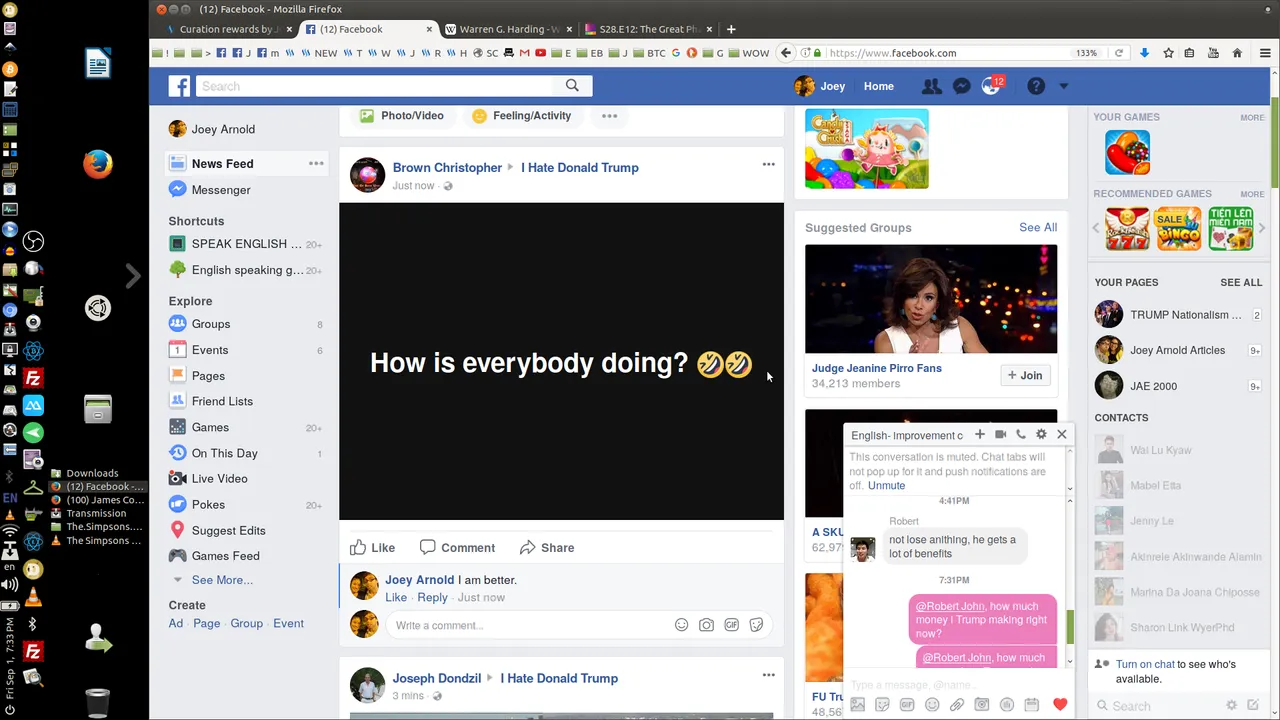Switch to Curation rewards browser tab

click(x=227, y=29)
